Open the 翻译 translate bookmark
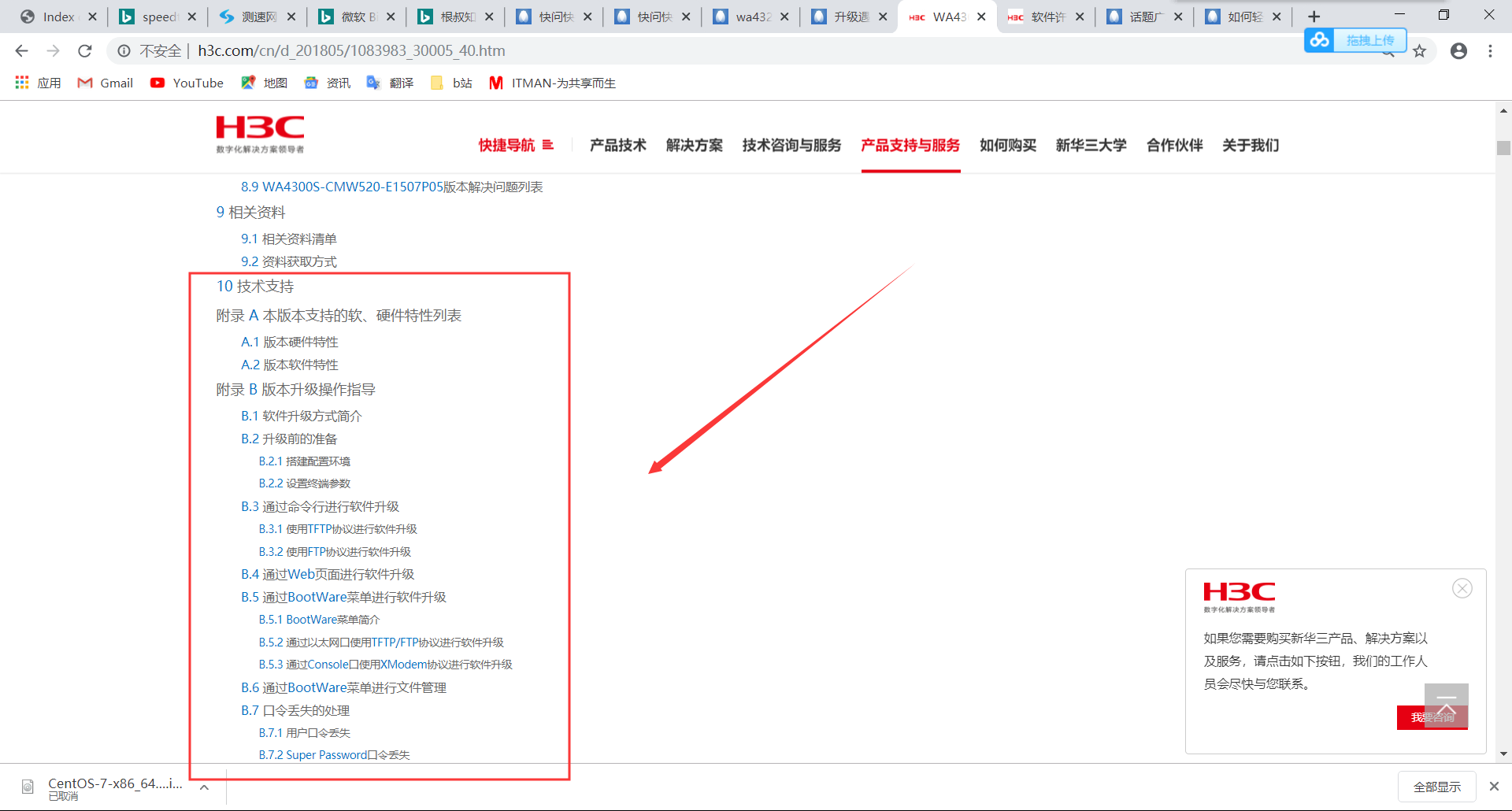This screenshot has height=811, width=1512. pos(391,83)
